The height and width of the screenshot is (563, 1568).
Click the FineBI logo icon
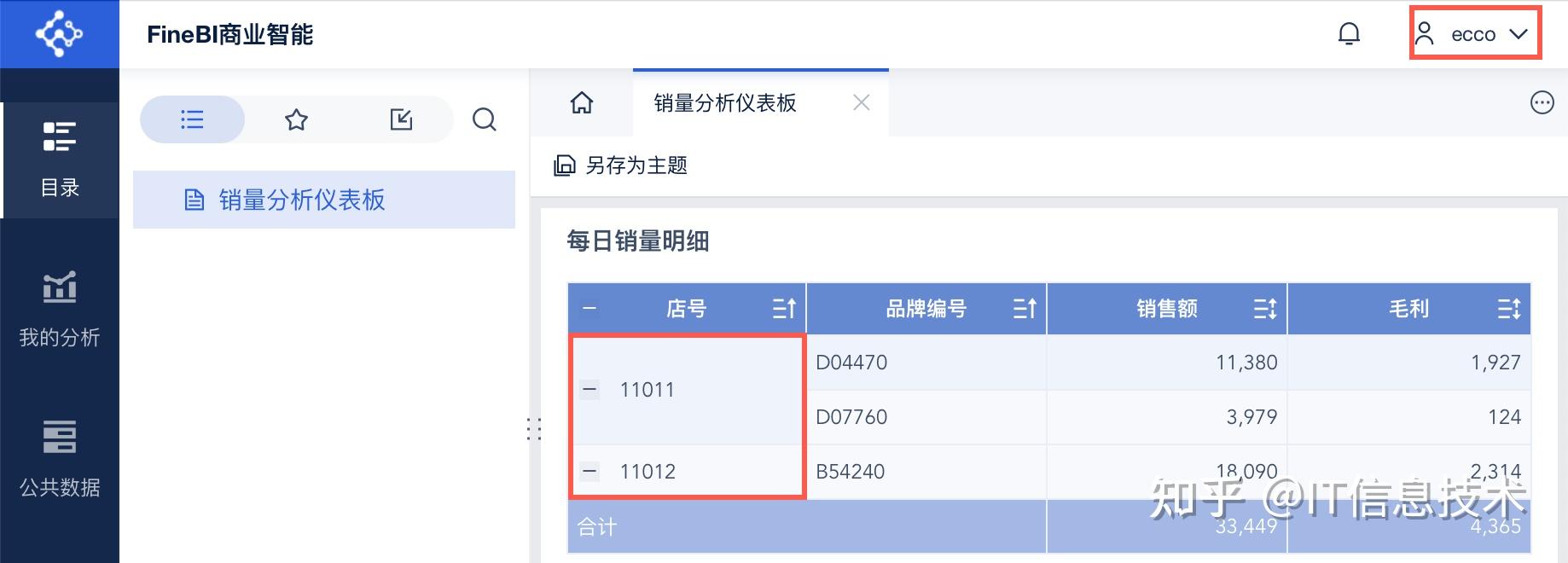[59, 34]
